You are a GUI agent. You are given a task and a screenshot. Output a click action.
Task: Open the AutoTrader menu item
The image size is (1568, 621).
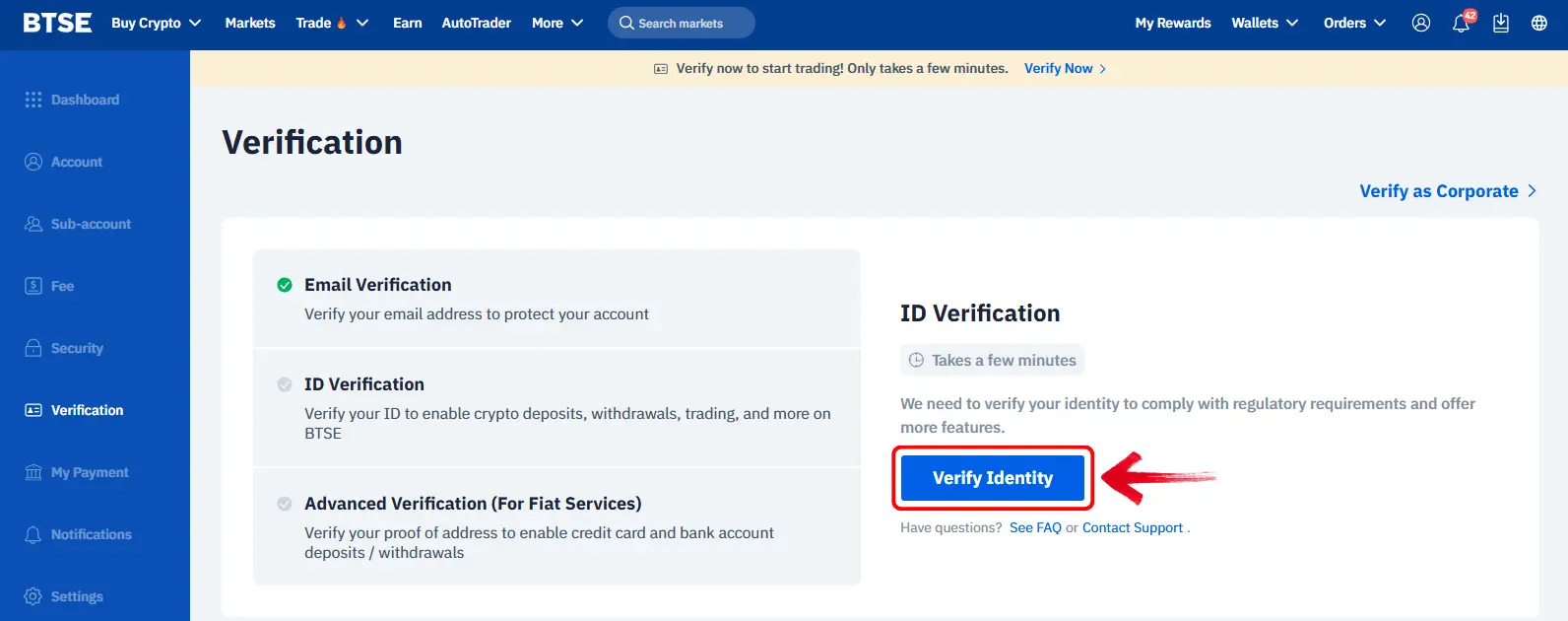pyautogui.click(x=476, y=23)
